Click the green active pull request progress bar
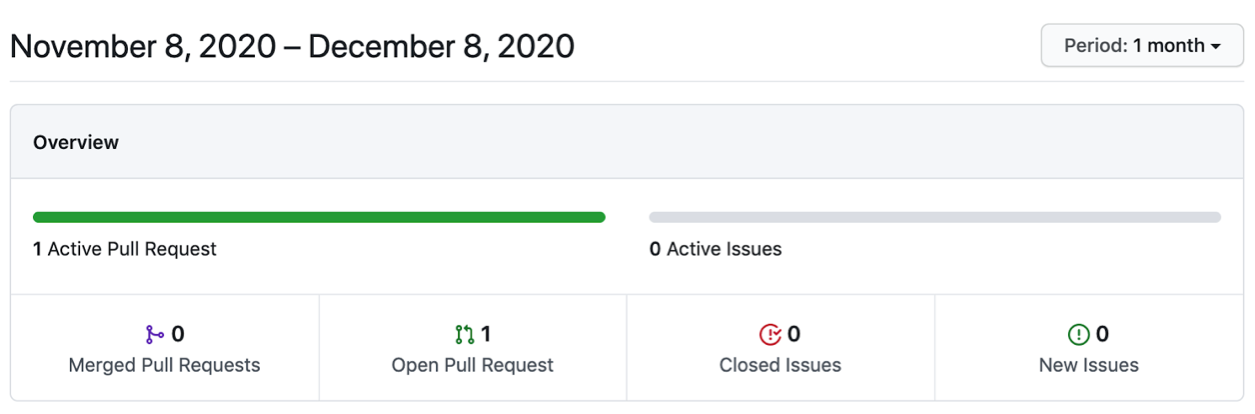The height and width of the screenshot is (414, 1255). click(x=319, y=217)
